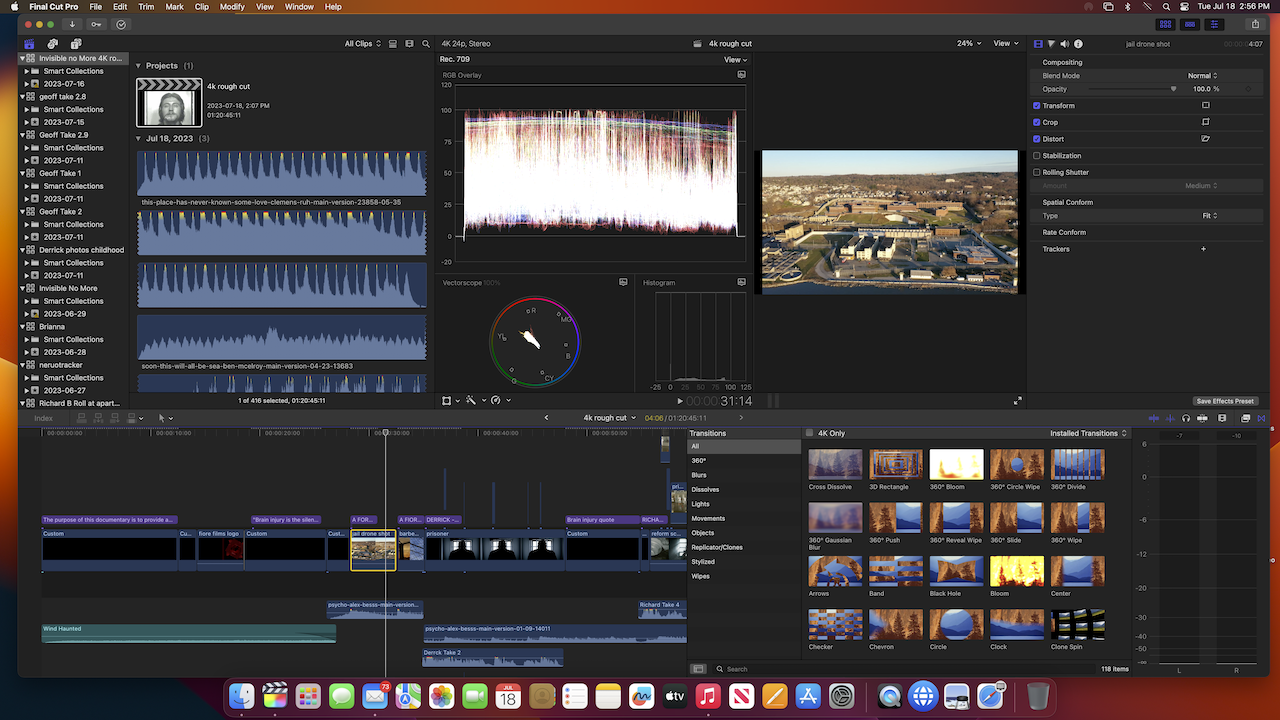1280x720 pixels.
Task: Uncheck the Transform checkbox
Action: tap(1037, 106)
